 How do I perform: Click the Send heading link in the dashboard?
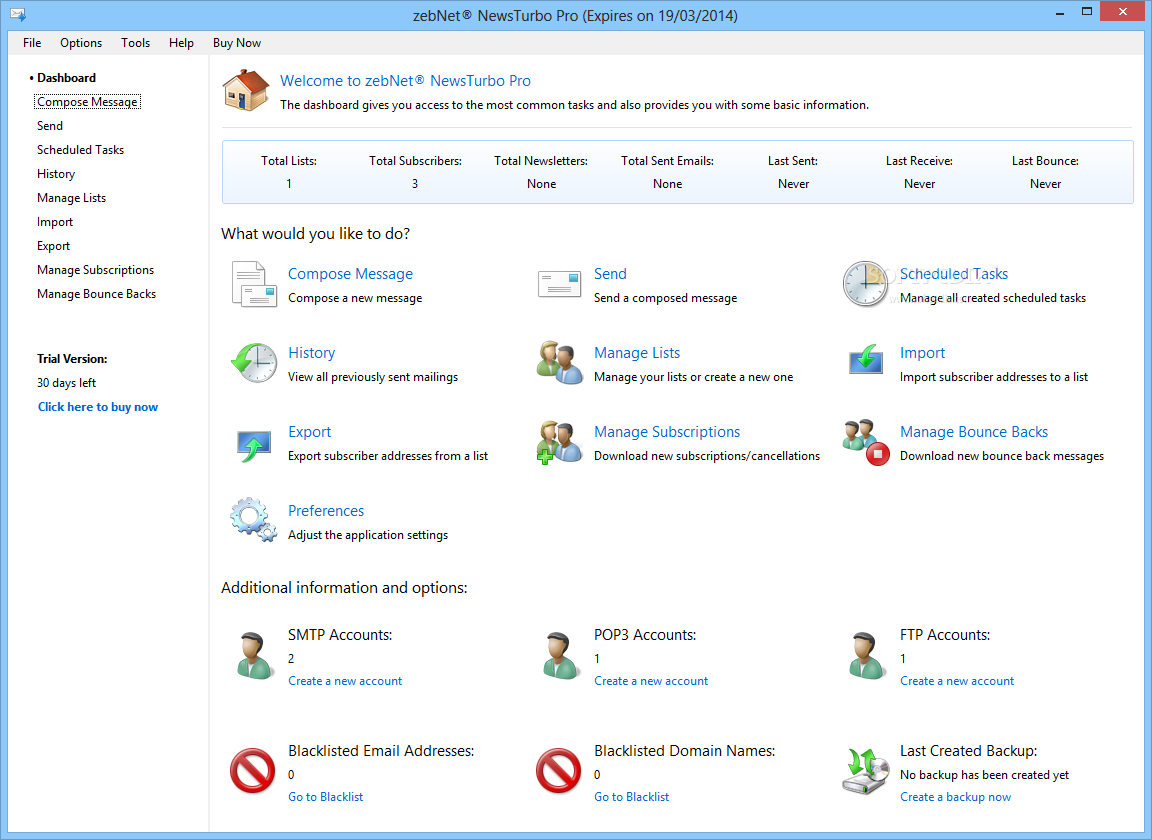point(610,274)
